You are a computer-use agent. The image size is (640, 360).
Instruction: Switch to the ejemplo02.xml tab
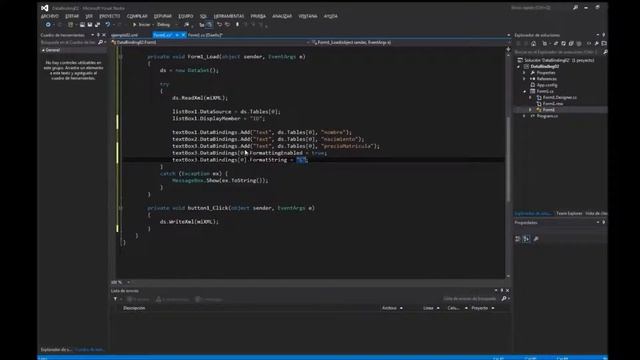[125, 35]
